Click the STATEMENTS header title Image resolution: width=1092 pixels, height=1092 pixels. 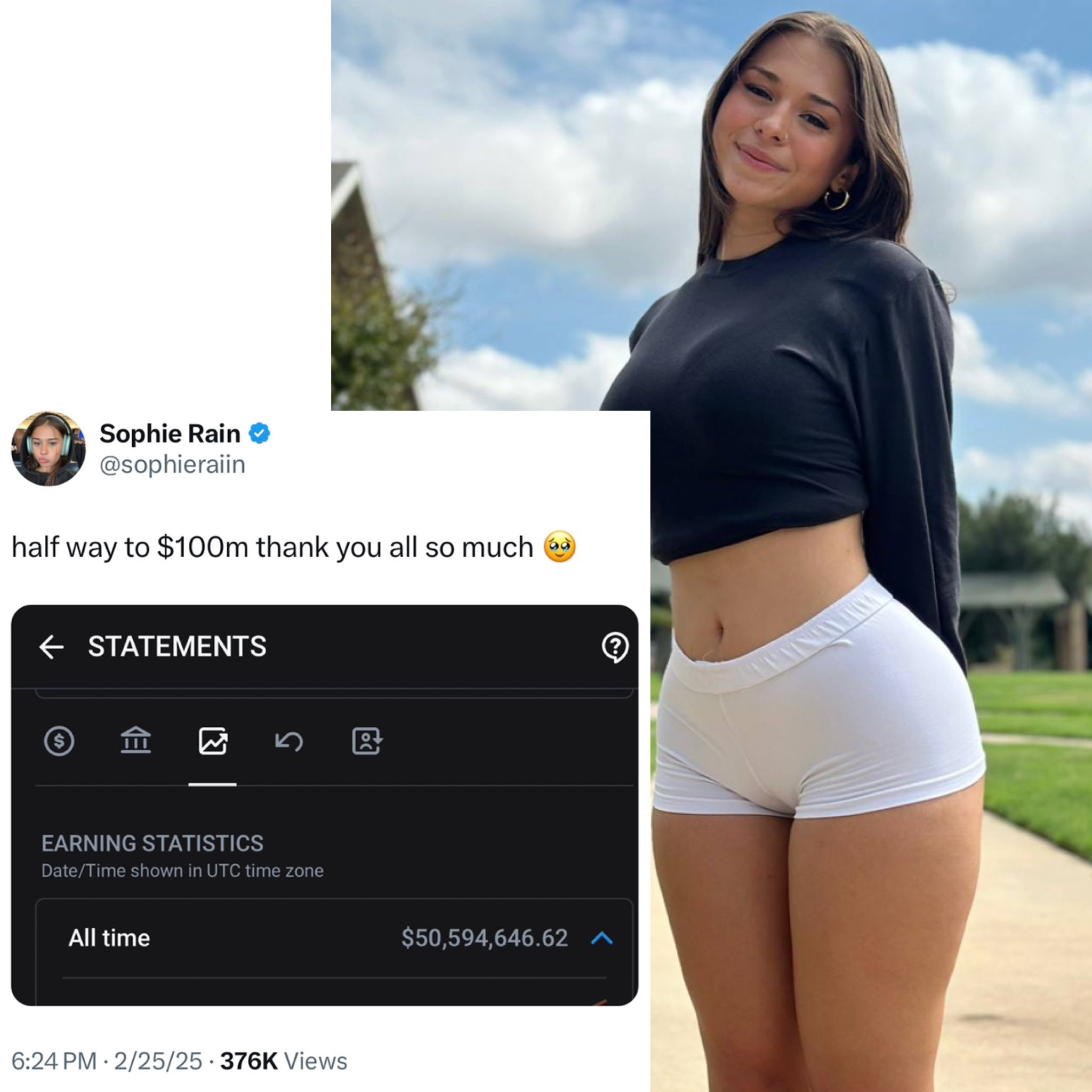(177, 647)
